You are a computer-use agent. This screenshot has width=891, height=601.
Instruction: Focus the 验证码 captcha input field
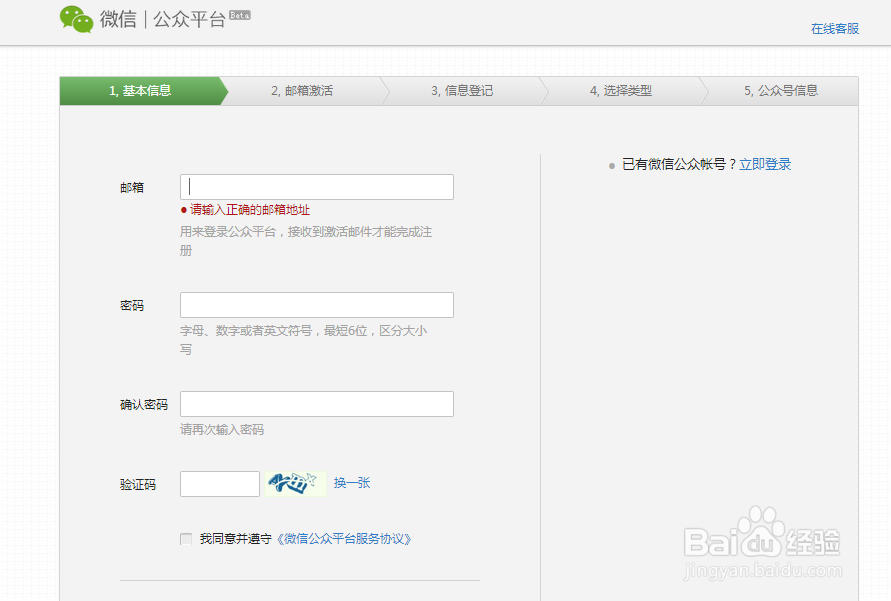tap(220, 484)
